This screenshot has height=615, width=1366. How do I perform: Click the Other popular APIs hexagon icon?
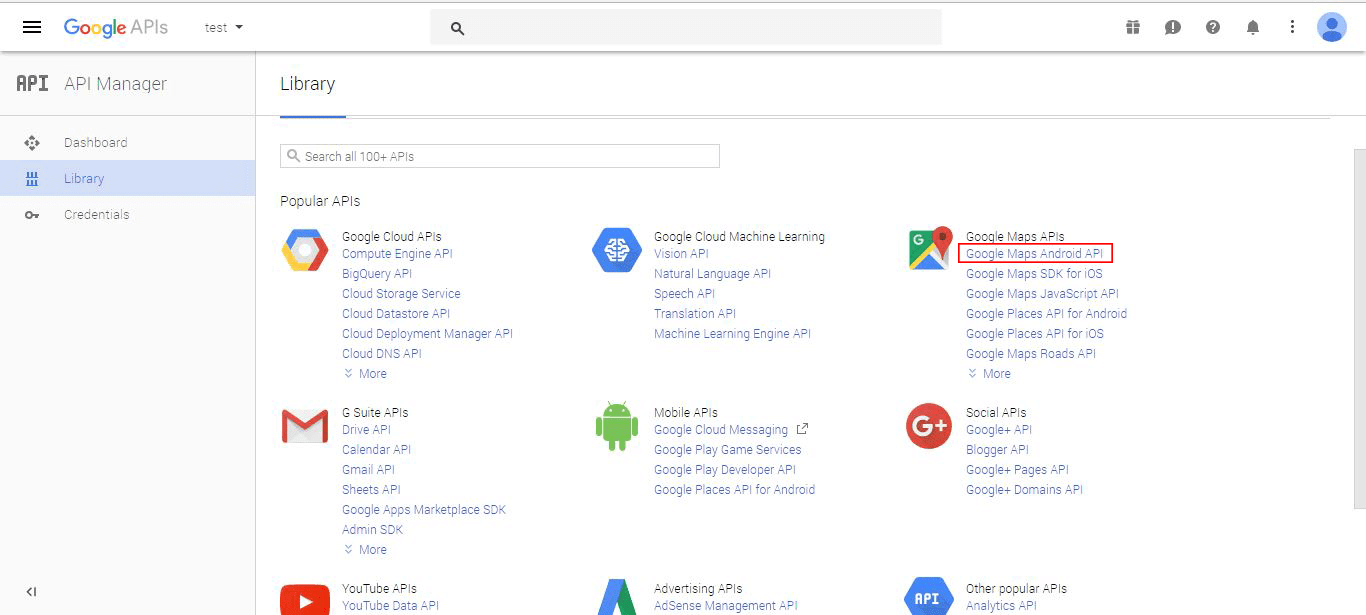pos(928,597)
